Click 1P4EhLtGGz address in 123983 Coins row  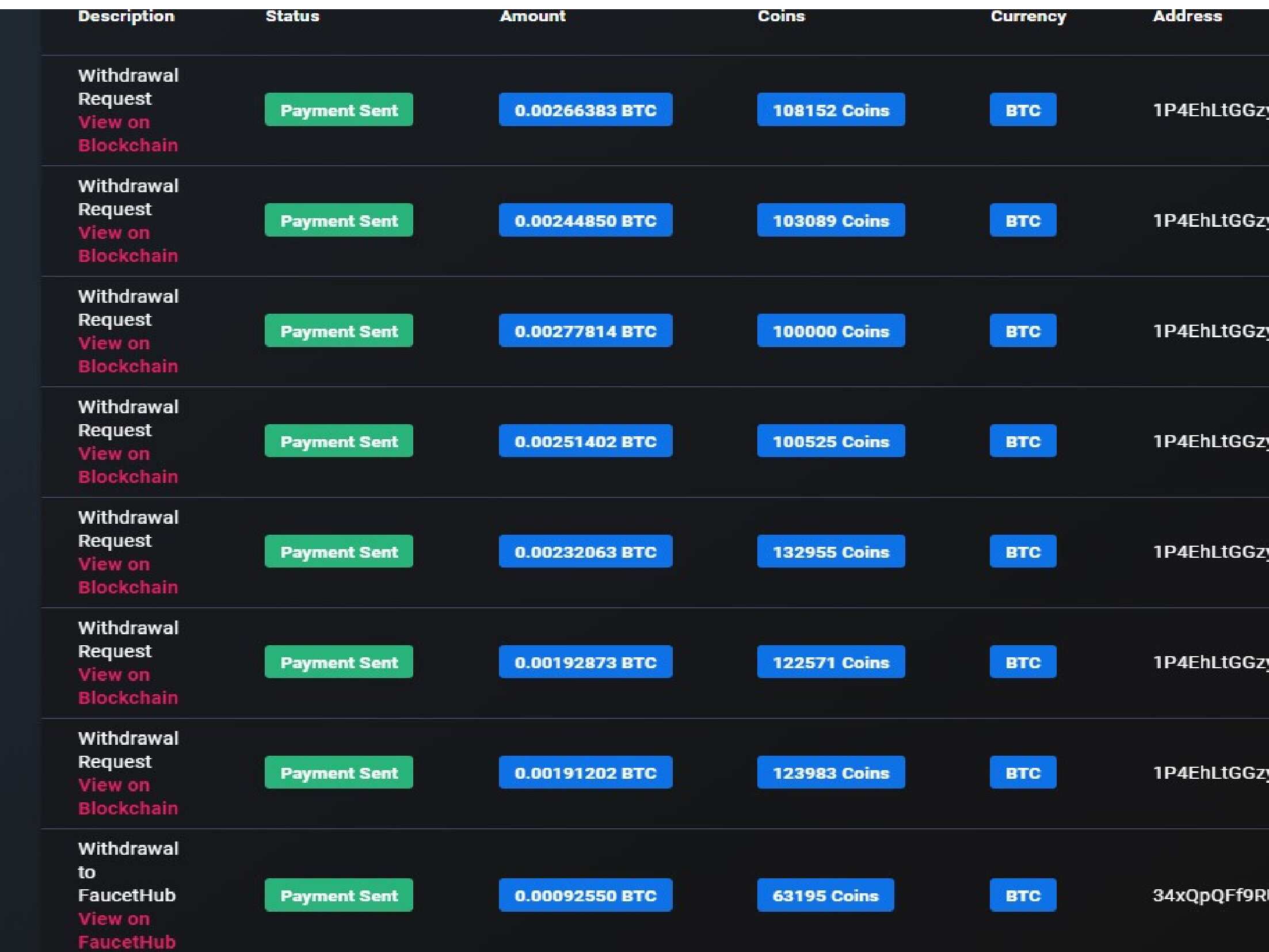[x=1211, y=773]
